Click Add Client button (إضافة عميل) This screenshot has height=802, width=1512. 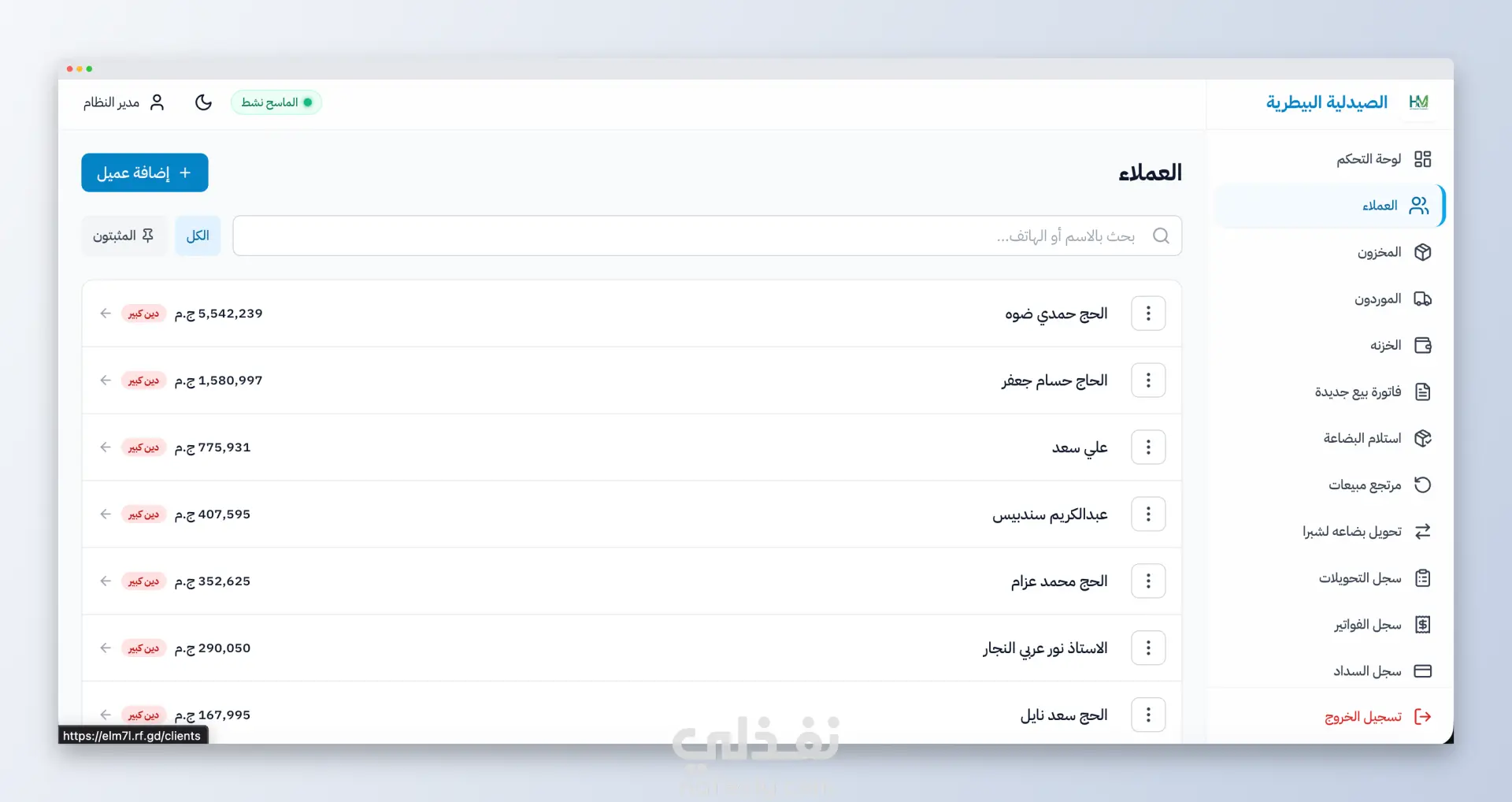click(145, 173)
